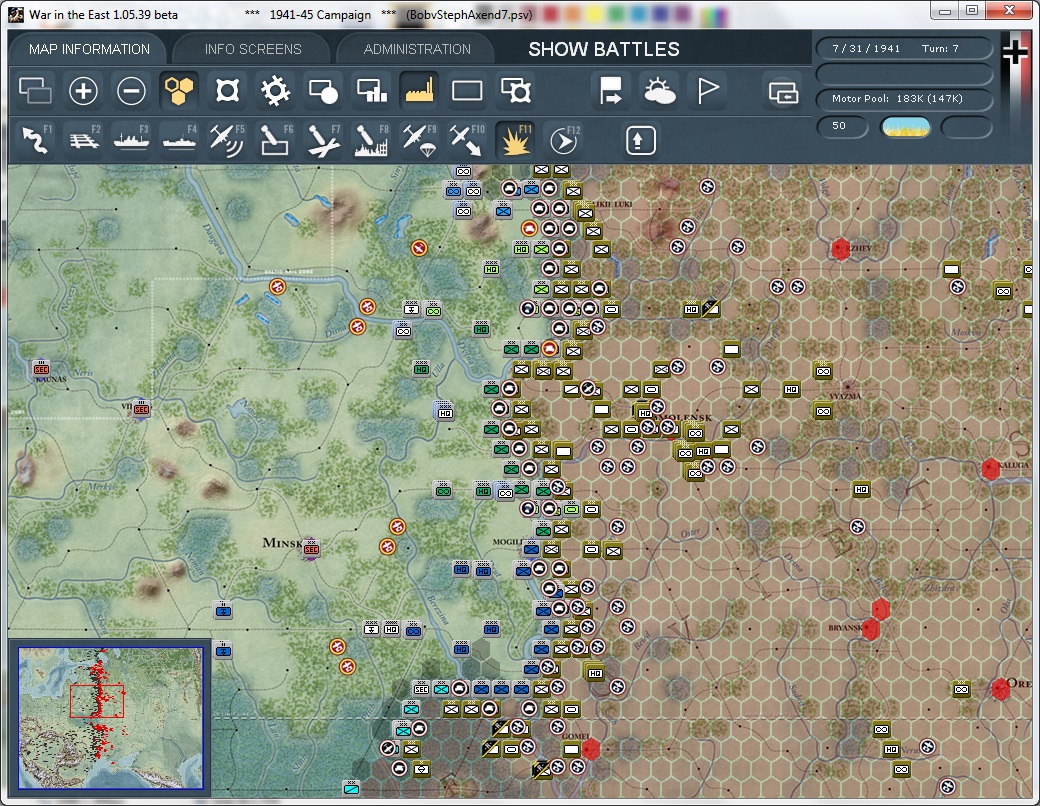
Task: Open the MAP INFORMATION tab
Action: click(x=89, y=49)
